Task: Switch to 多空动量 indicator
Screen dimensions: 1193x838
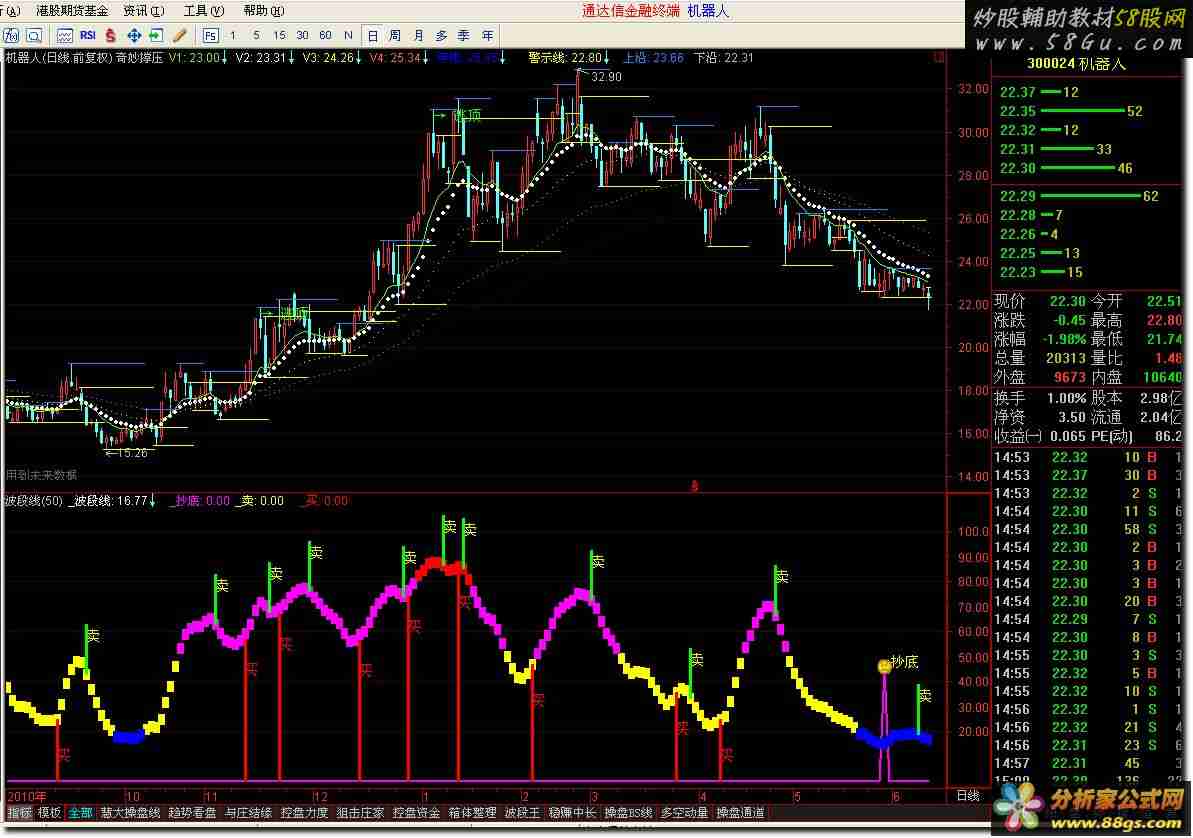Action: pos(684,813)
